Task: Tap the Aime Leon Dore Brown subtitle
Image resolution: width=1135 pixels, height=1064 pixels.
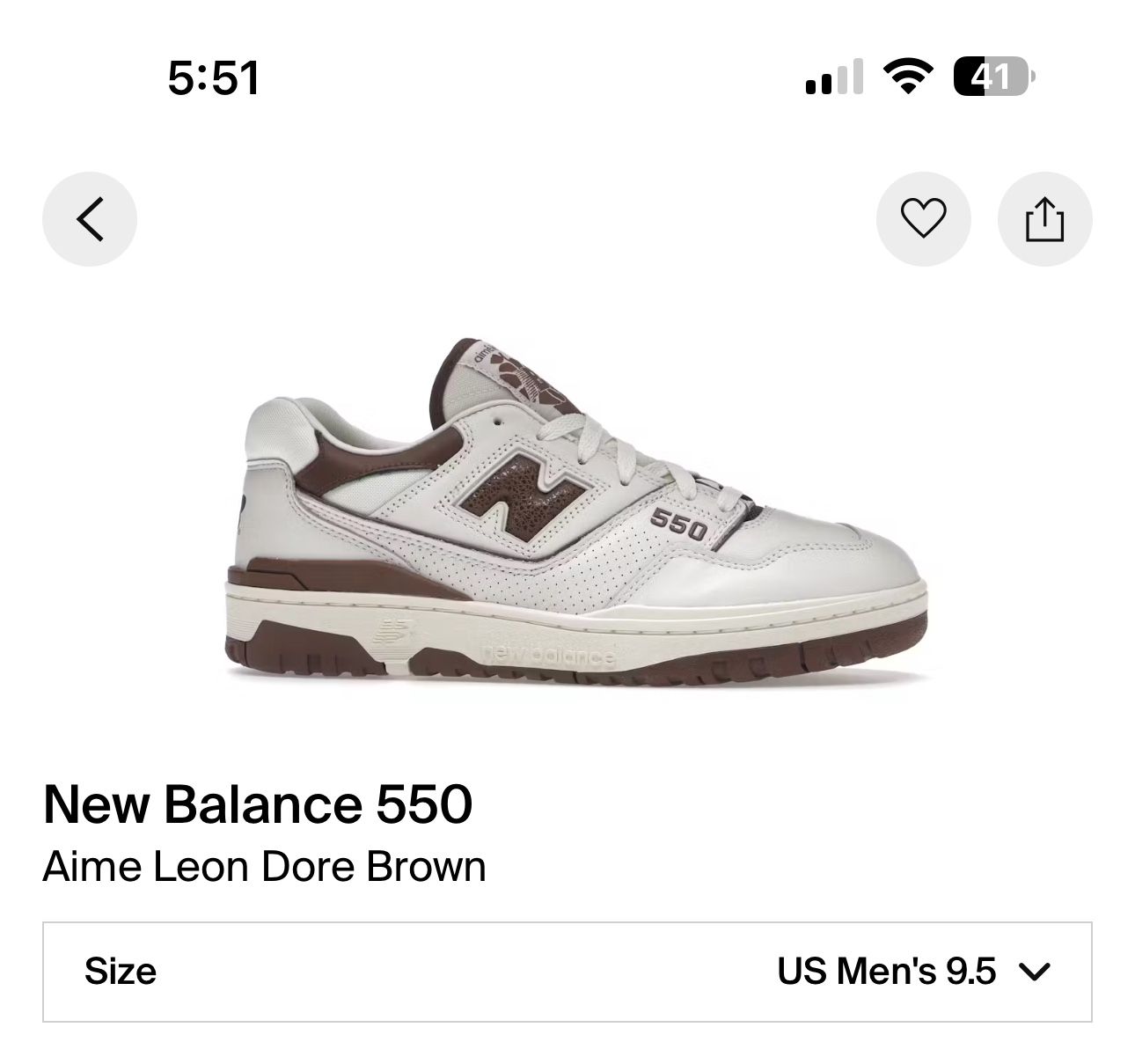Action: coord(264,867)
